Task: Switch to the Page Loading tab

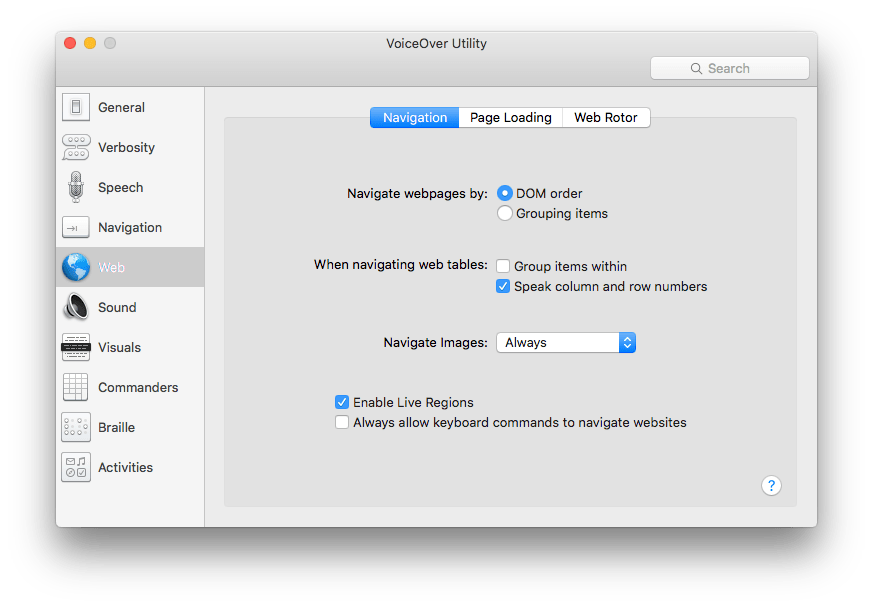Action: pos(510,117)
